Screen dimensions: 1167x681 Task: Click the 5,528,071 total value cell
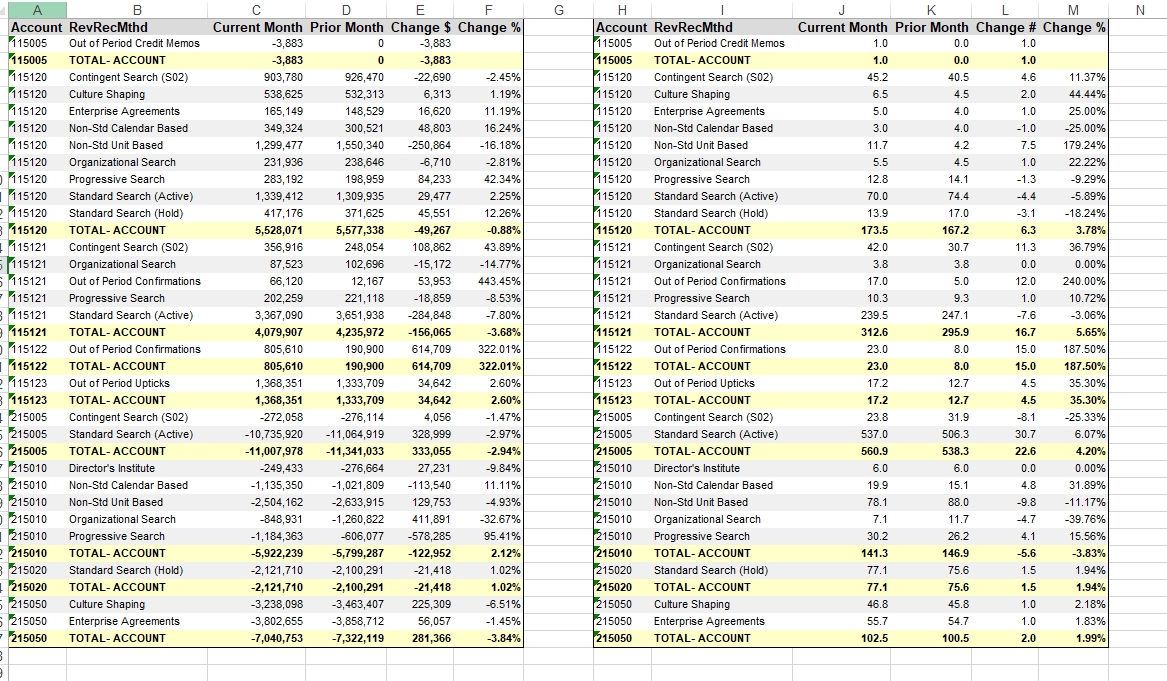click(258, 230)
